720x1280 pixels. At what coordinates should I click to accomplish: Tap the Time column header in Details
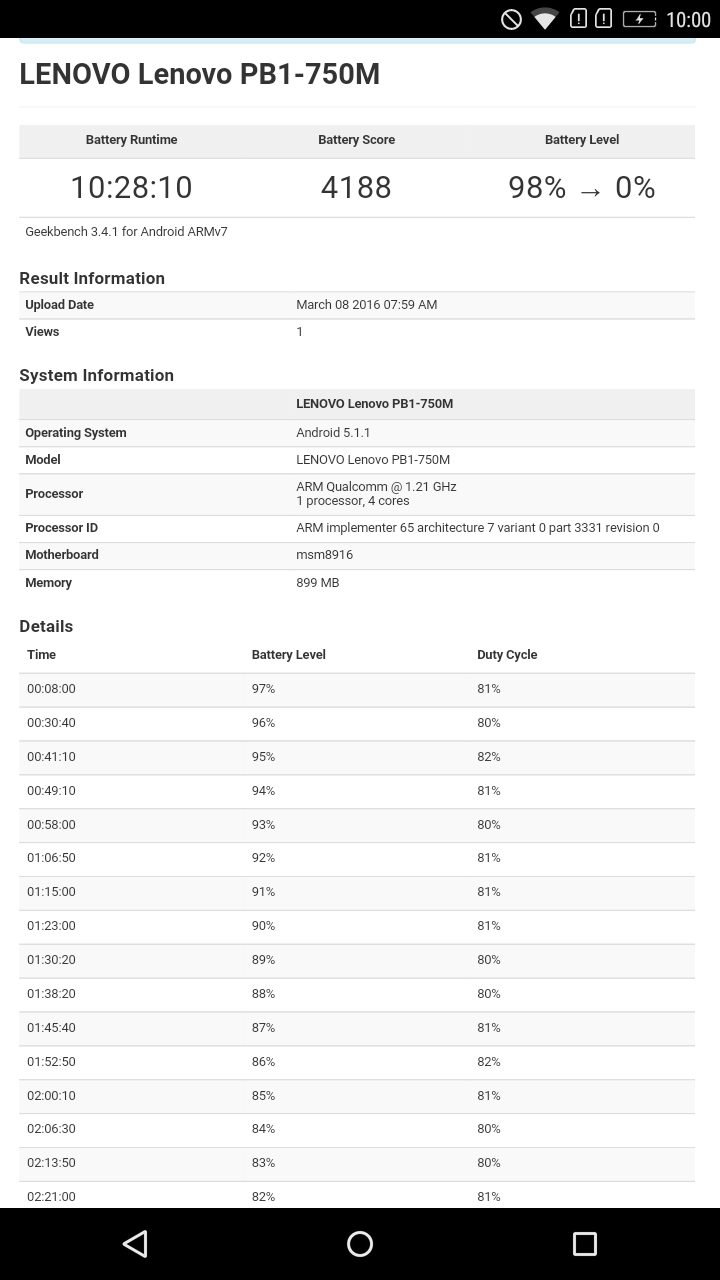[x=41, y=655]
